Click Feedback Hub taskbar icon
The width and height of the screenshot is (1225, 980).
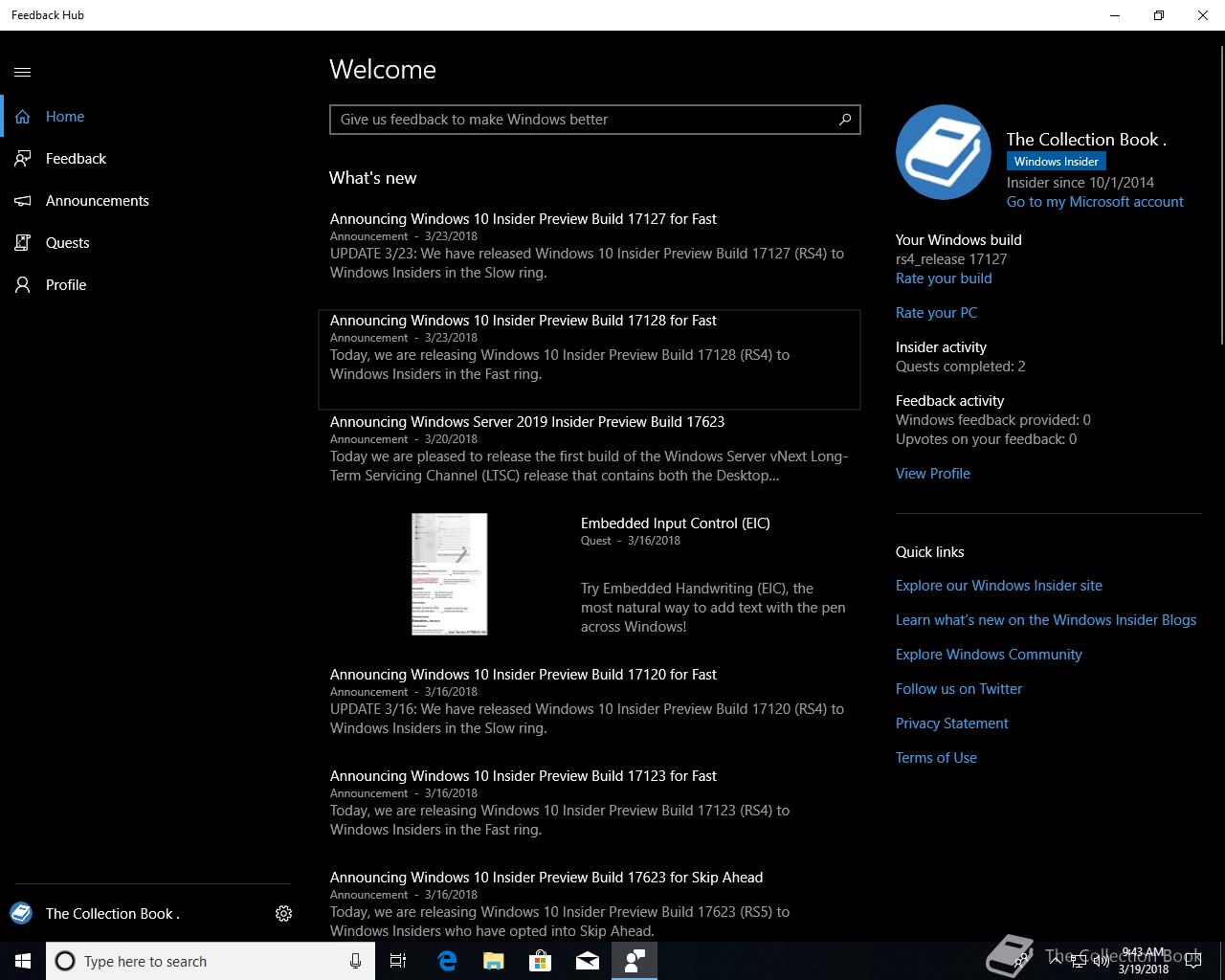tap(635, 961)
